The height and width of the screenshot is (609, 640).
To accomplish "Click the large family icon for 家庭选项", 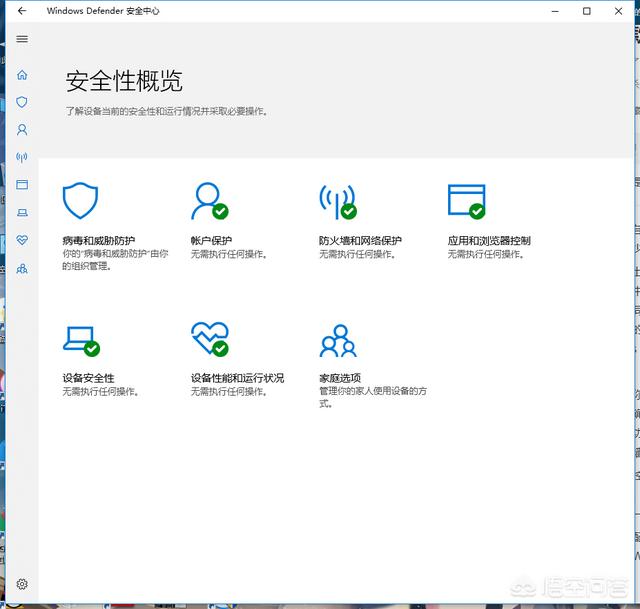I will pyautogui.click(x=338, y=341).
